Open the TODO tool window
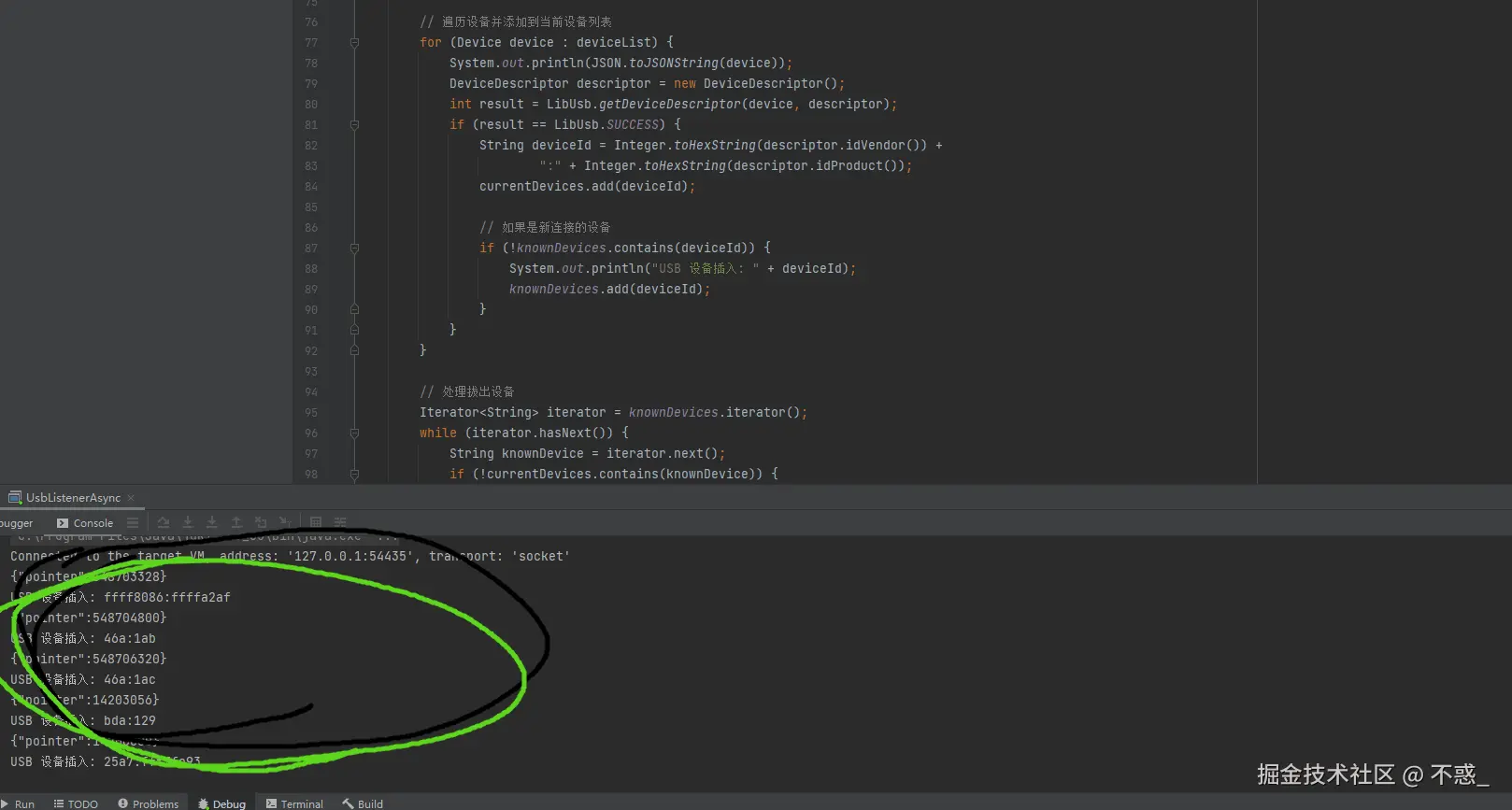This screenshot has height=810, width=1512. tap(76, 803)
